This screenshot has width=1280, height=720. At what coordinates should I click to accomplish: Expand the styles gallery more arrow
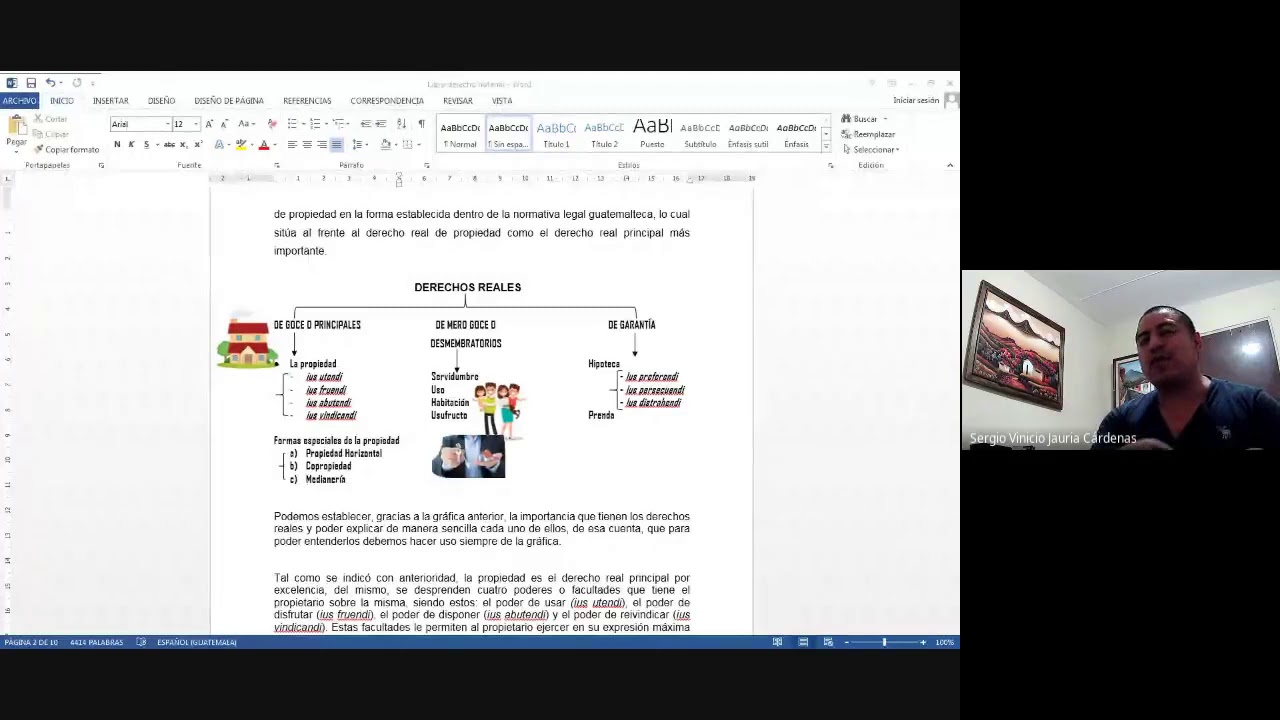(x=826, y=147)
